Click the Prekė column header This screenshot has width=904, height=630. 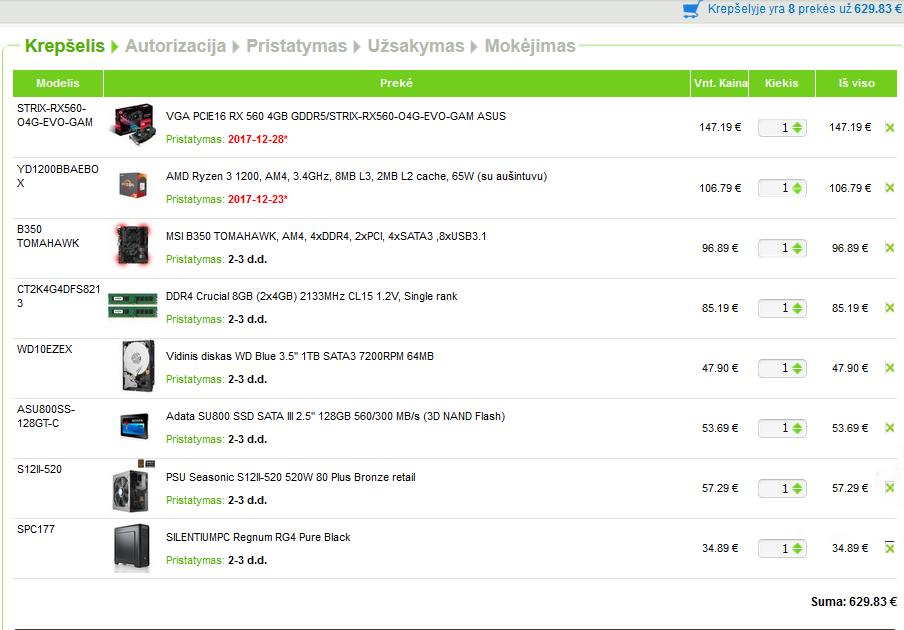click(x=397, y=83)
